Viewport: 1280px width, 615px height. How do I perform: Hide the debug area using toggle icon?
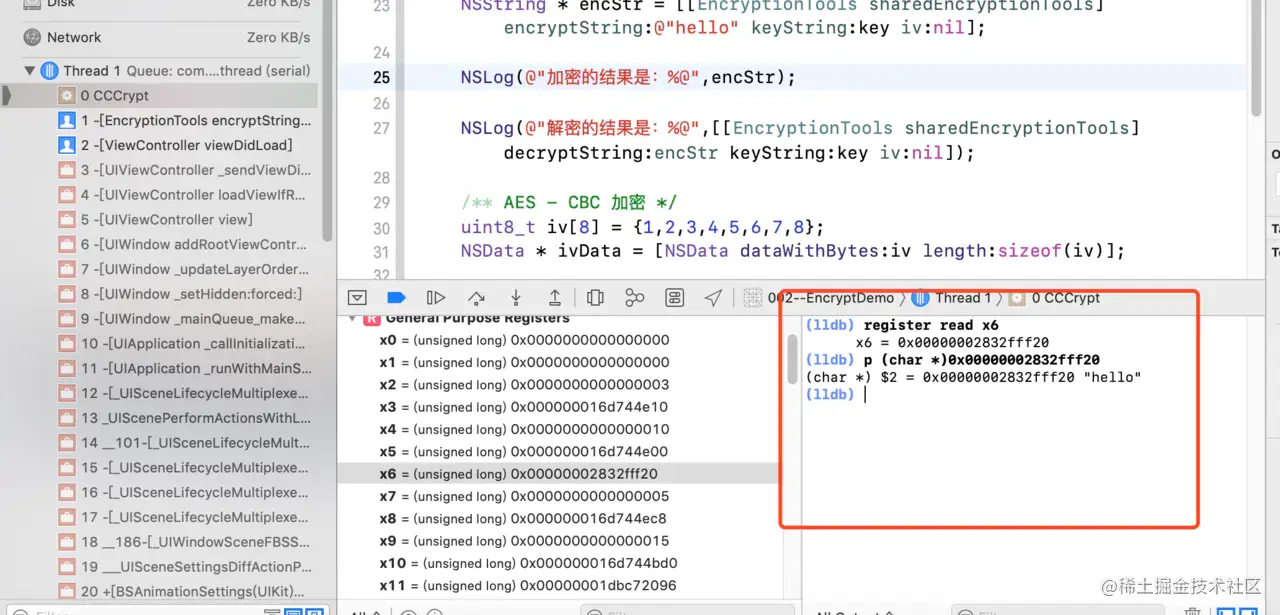point(357,298)
